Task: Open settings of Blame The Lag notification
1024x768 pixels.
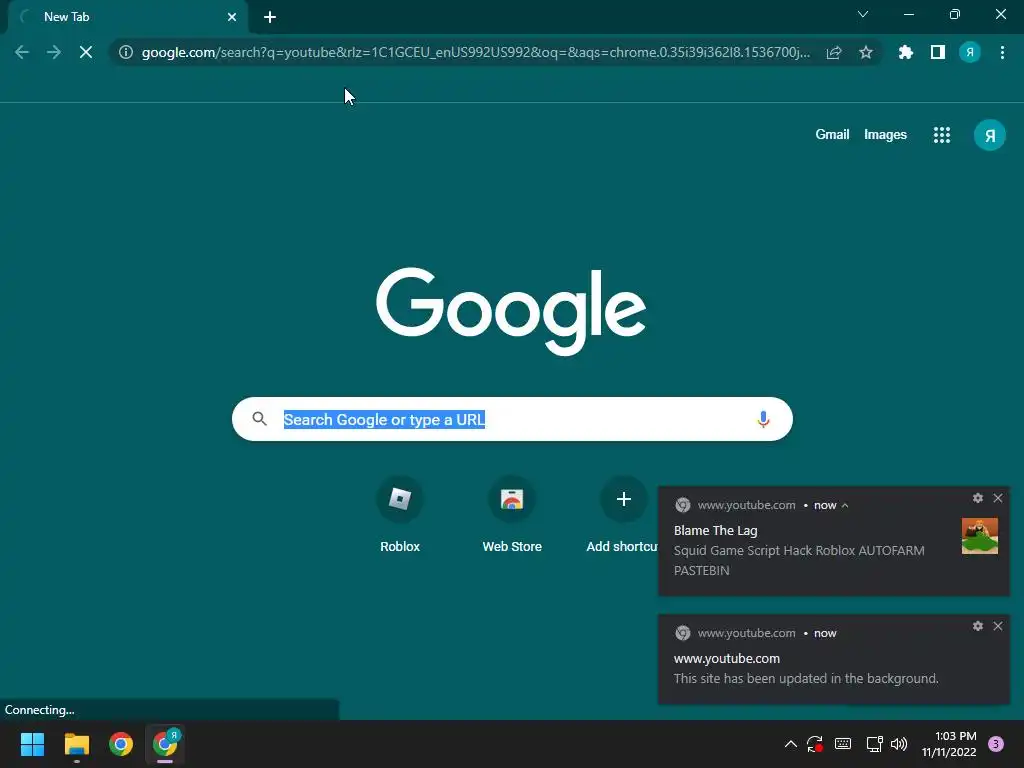Action: [x=978, y=498]
